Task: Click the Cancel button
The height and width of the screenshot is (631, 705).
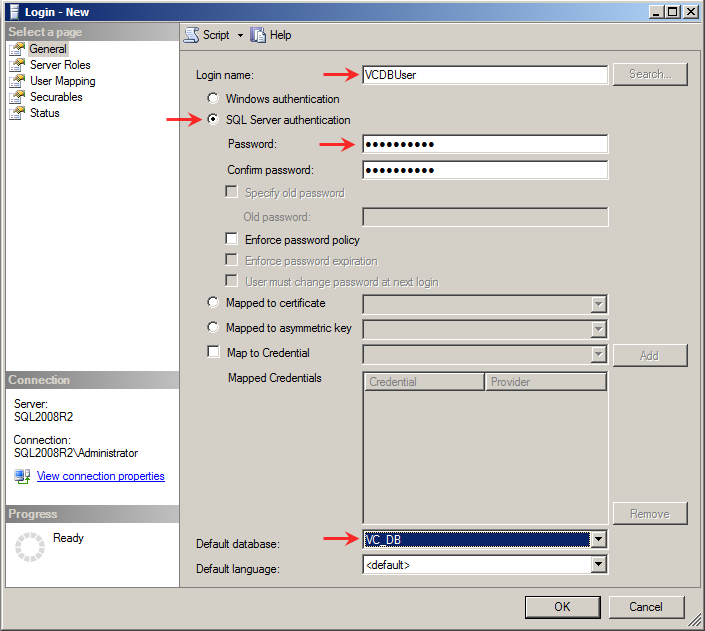Action: [646, 606]
